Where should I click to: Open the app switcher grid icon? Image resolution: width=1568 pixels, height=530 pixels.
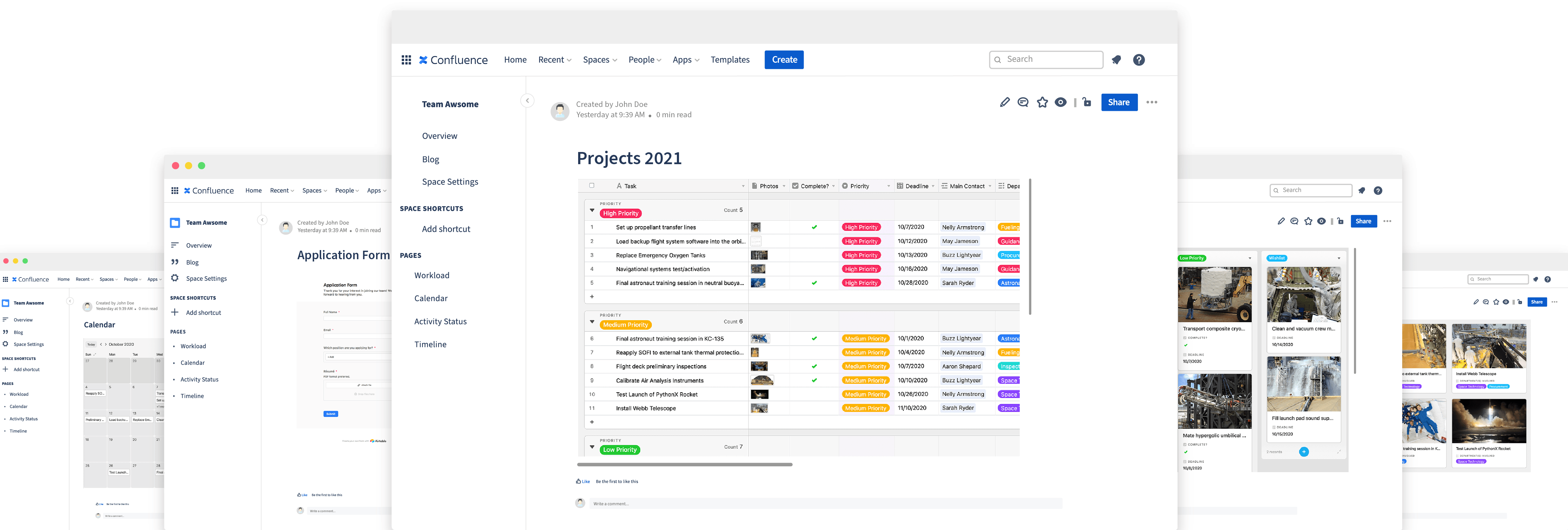tap(407, 59)
